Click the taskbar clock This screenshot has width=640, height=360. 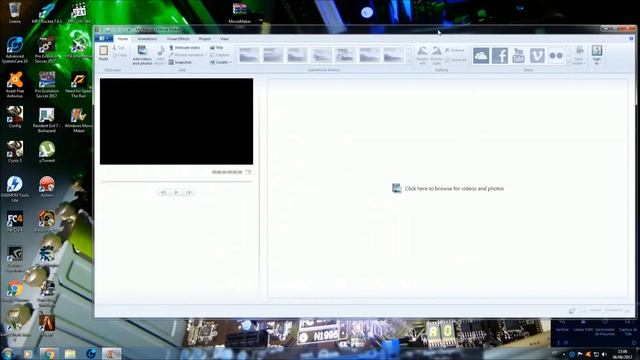coord(623,354)
